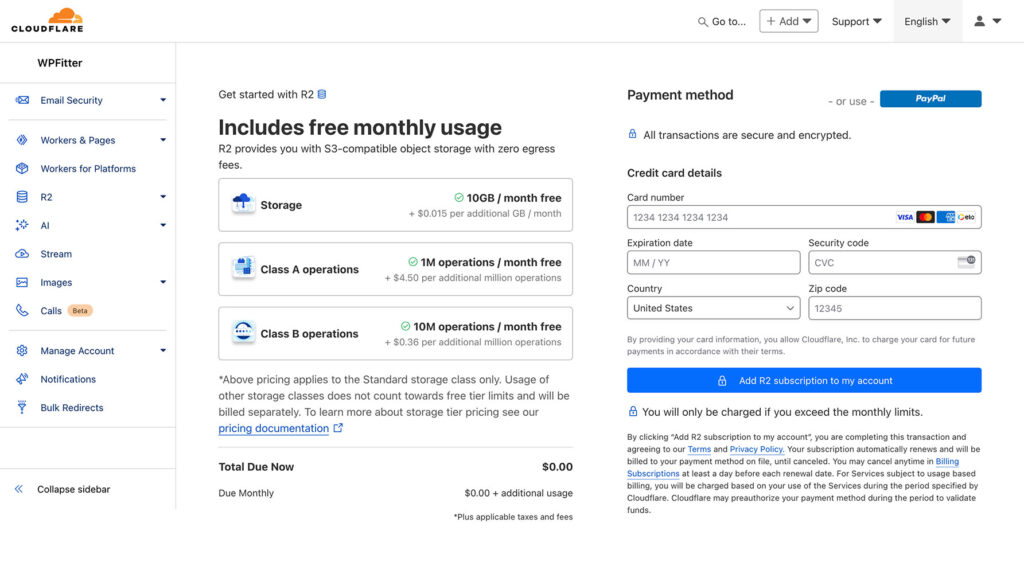Viewport: 1024px width, 562px height.
Task: Click the Notifications megaphone icon
Action: (22, 379)
